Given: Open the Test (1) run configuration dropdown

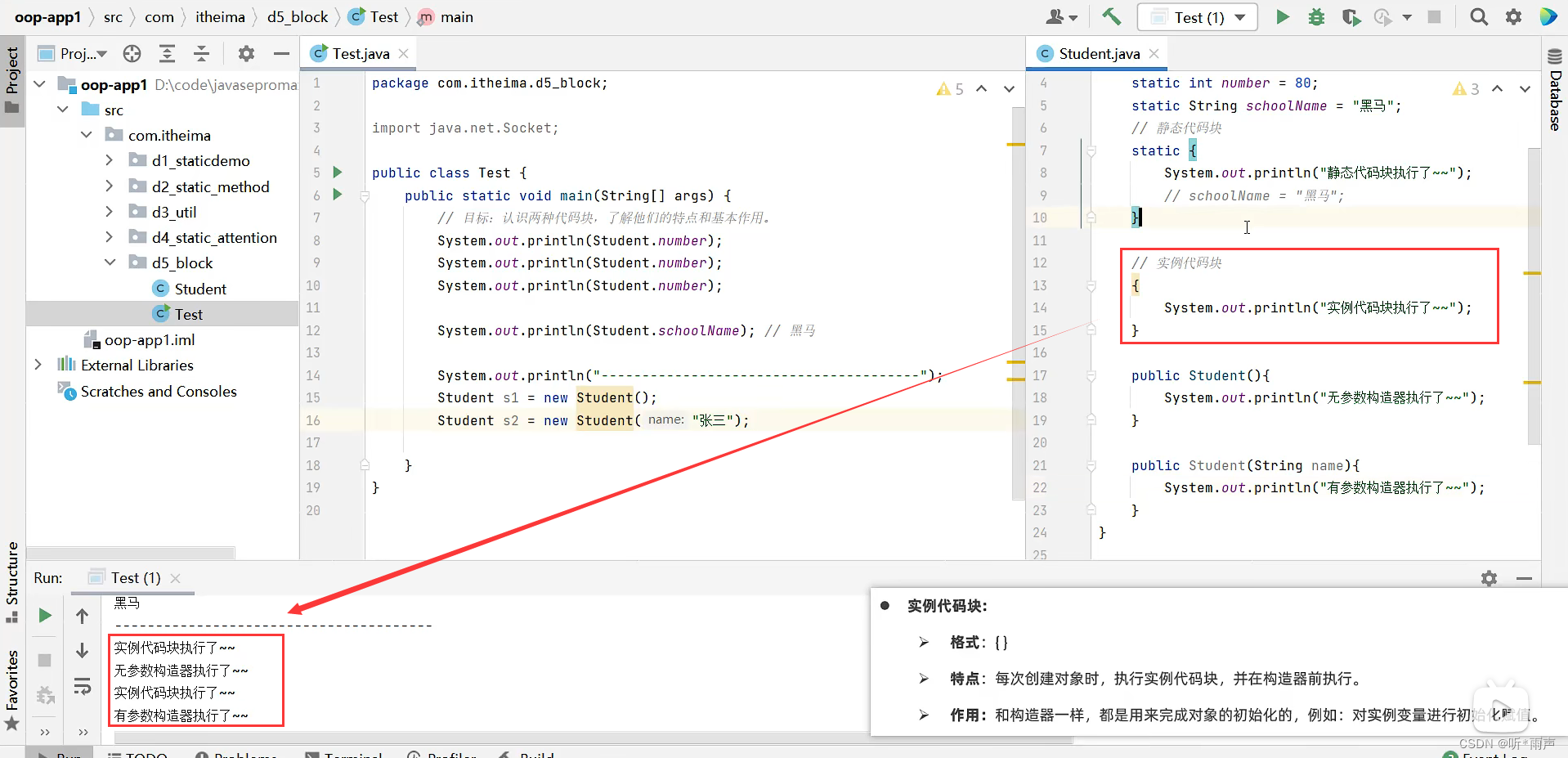Looking at the screenshot, I should tap(1197, 17).
